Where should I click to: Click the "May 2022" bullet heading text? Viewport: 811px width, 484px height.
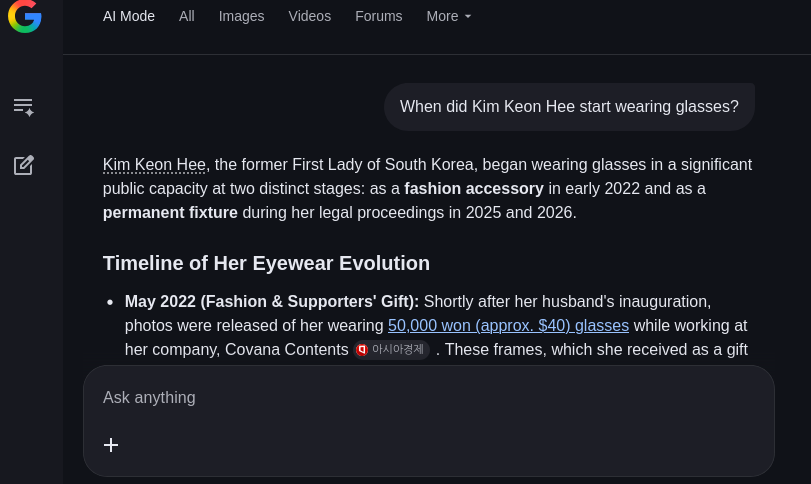coord(271,302)
